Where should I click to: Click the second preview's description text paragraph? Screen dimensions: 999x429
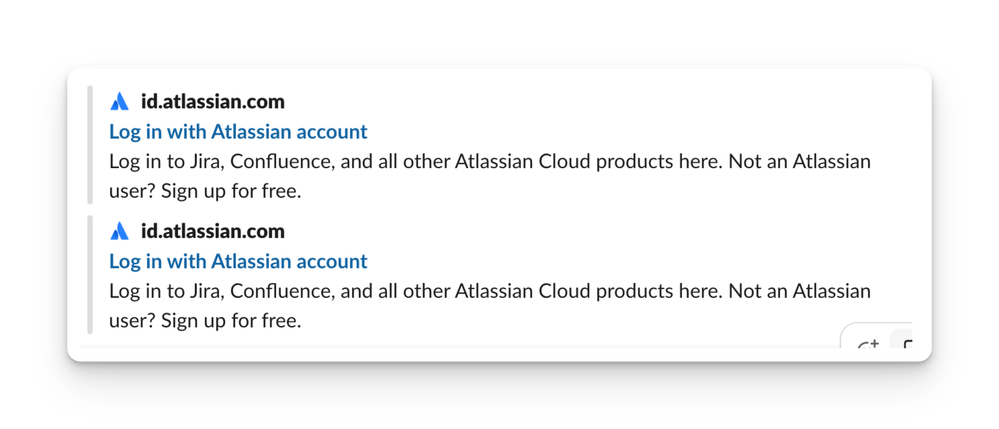[490, 305]
